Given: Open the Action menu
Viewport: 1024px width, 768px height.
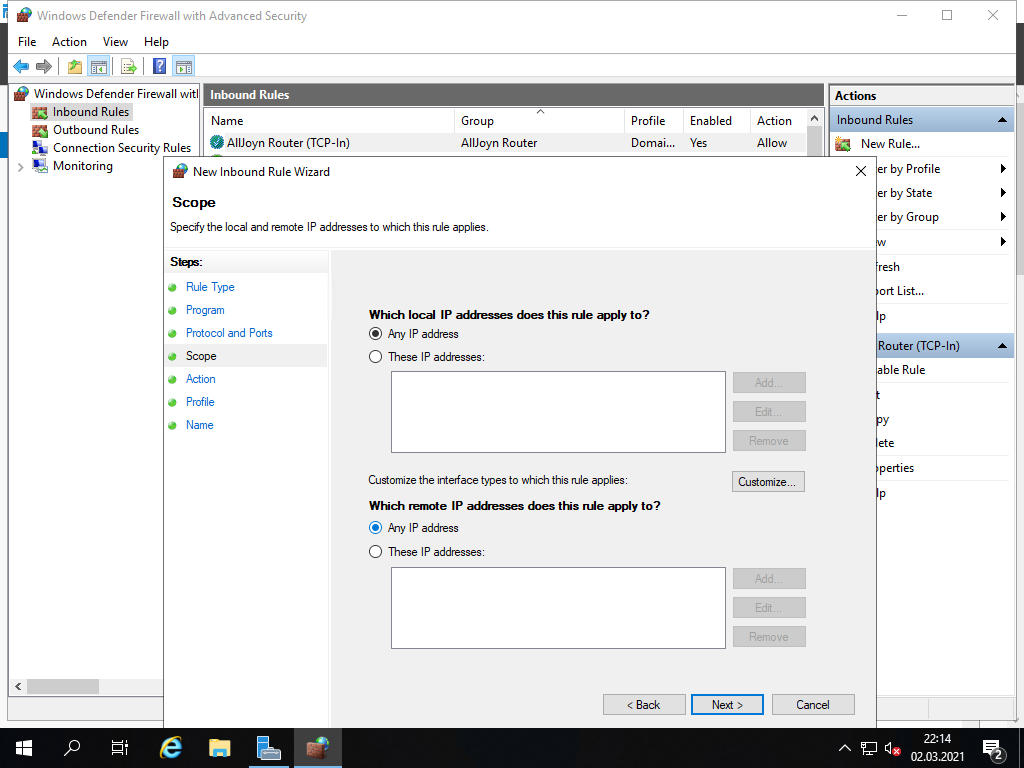Looking at the screenshot, I should [x=69, y=42].
